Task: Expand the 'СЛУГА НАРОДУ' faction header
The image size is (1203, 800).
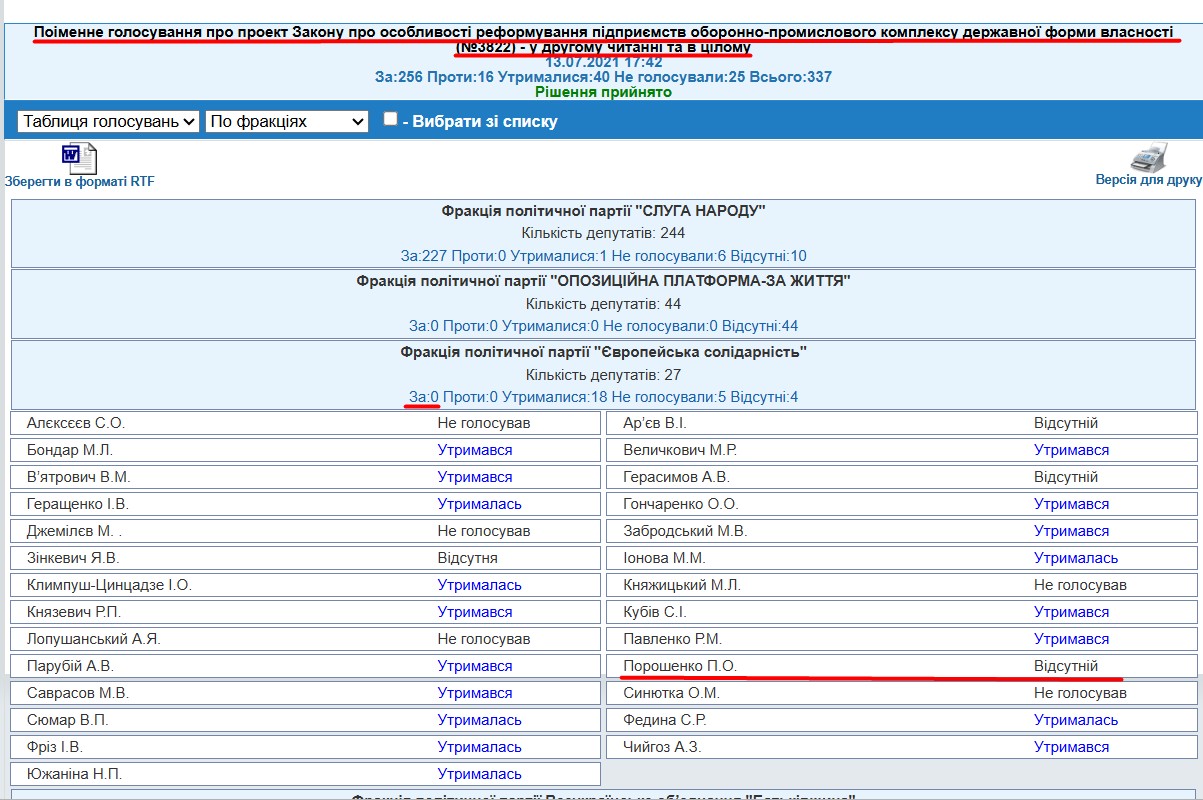Action: click(603, 211)
